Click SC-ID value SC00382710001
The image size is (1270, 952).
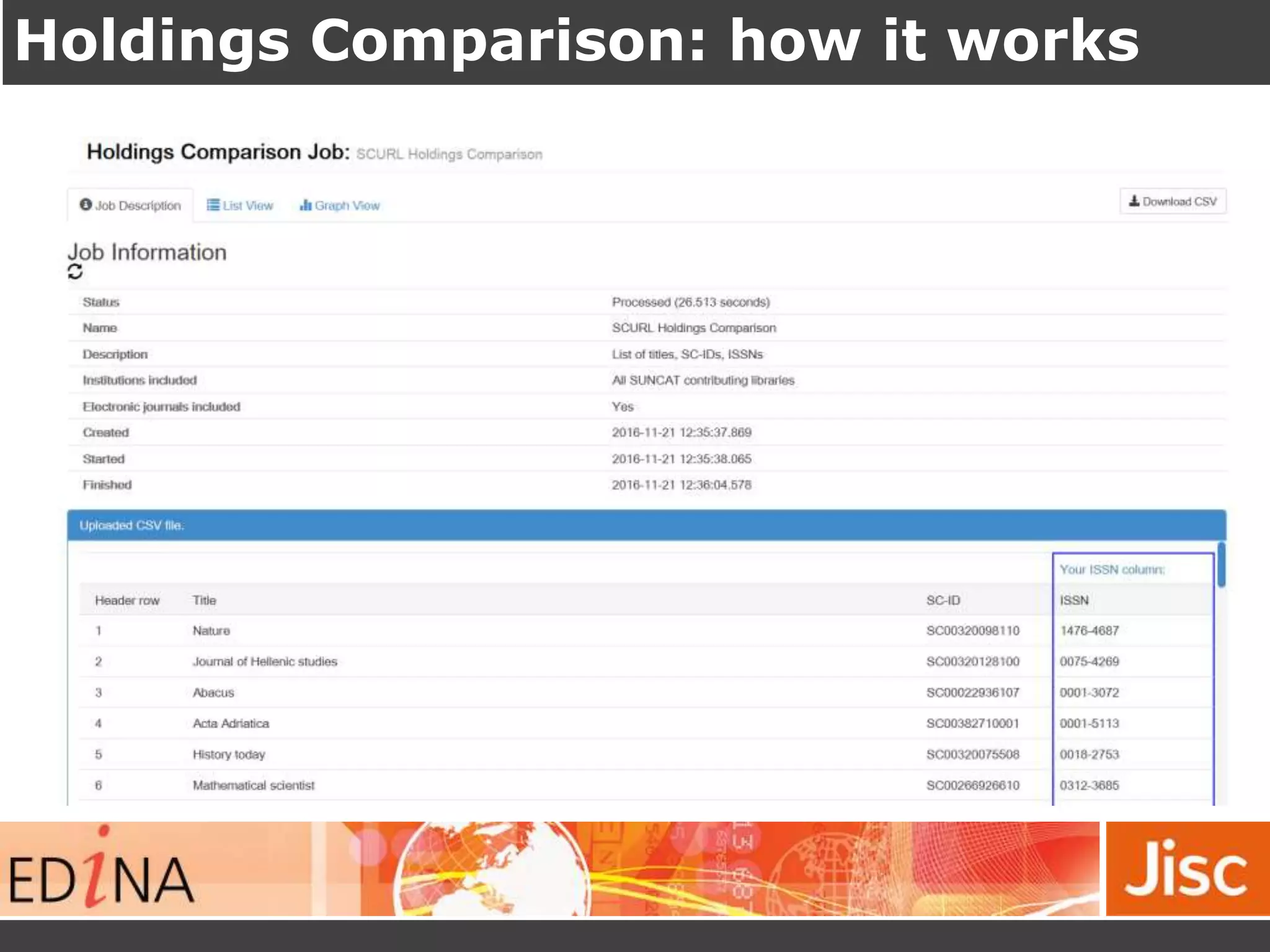click(973, 723)
